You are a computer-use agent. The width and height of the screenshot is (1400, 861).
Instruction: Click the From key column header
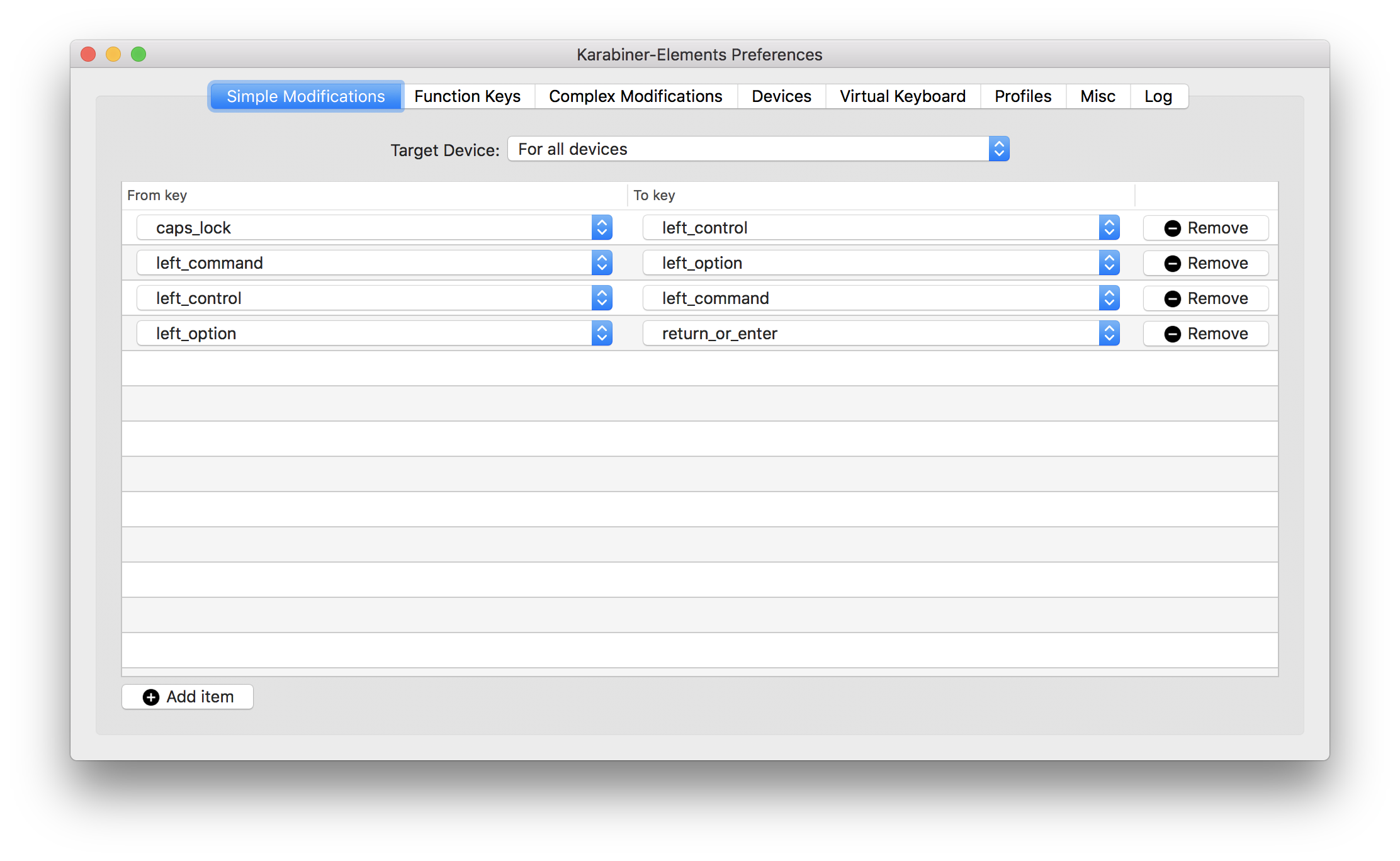[375, 196]
